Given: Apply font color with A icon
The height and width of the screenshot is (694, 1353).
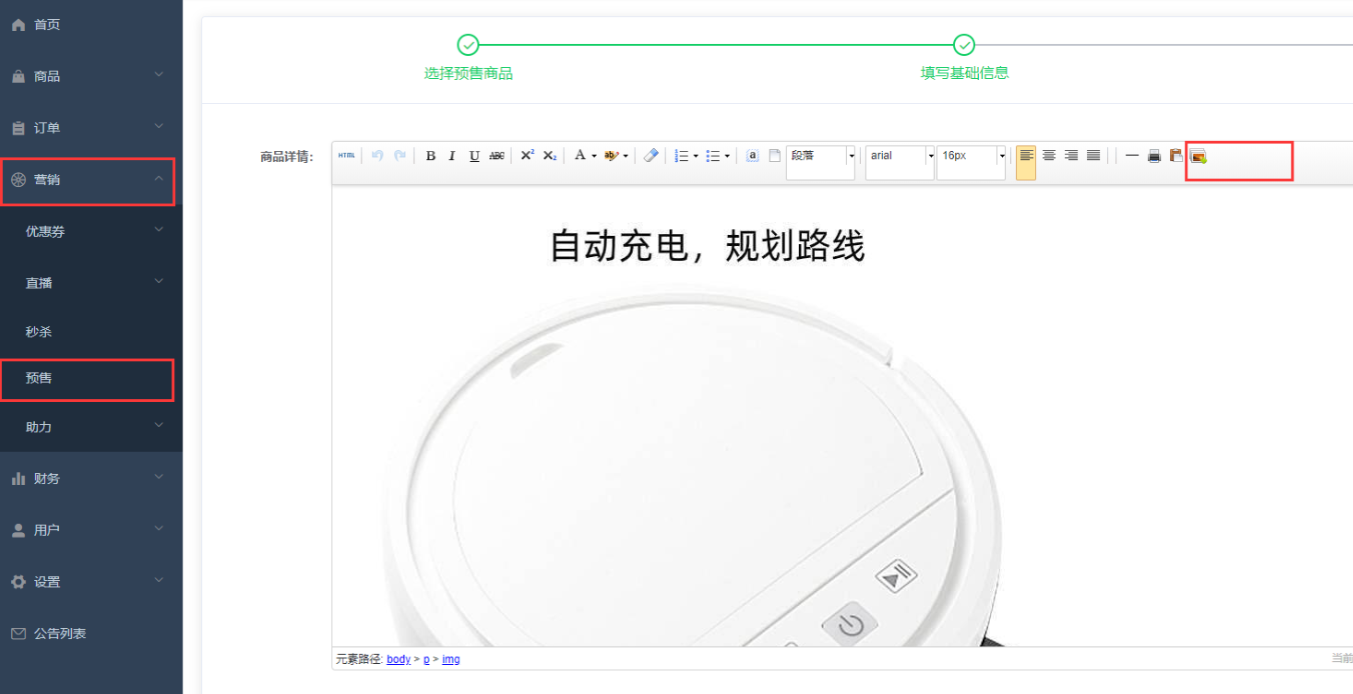Looking at the screenshot, I should click(579, 156).
